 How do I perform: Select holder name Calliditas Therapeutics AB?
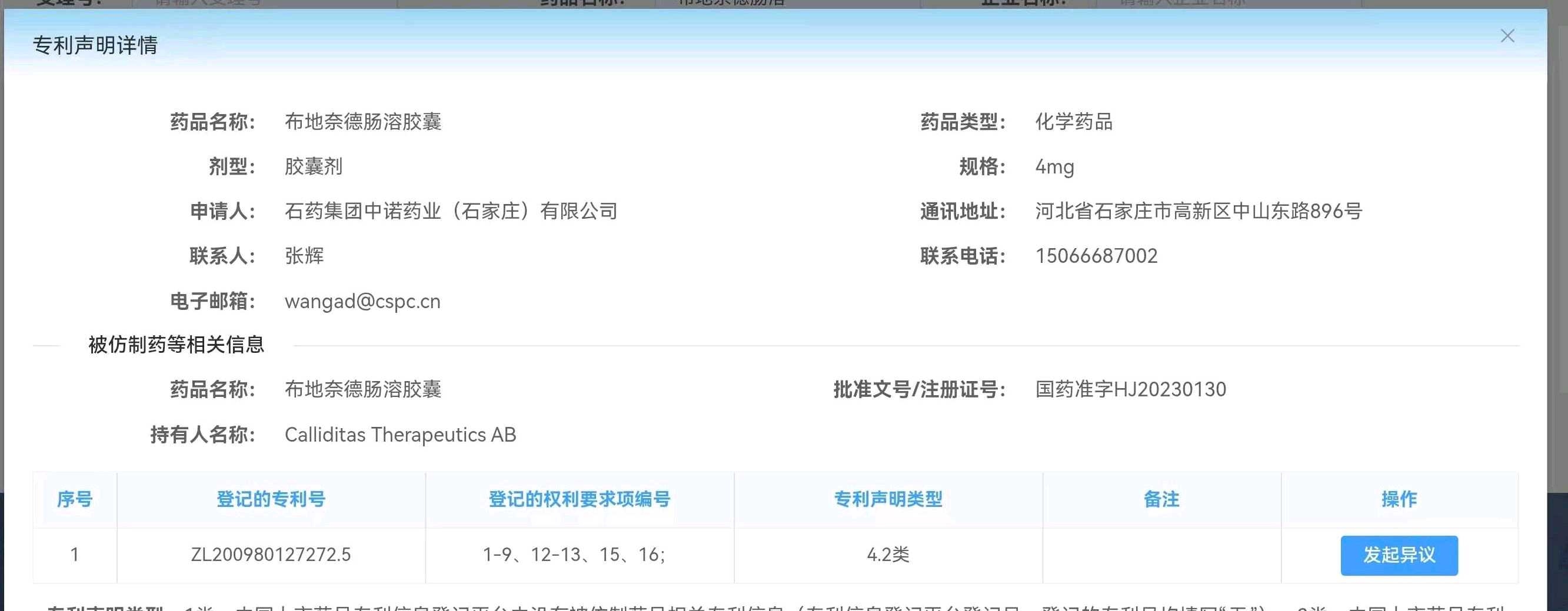click(x=401, y=435)
